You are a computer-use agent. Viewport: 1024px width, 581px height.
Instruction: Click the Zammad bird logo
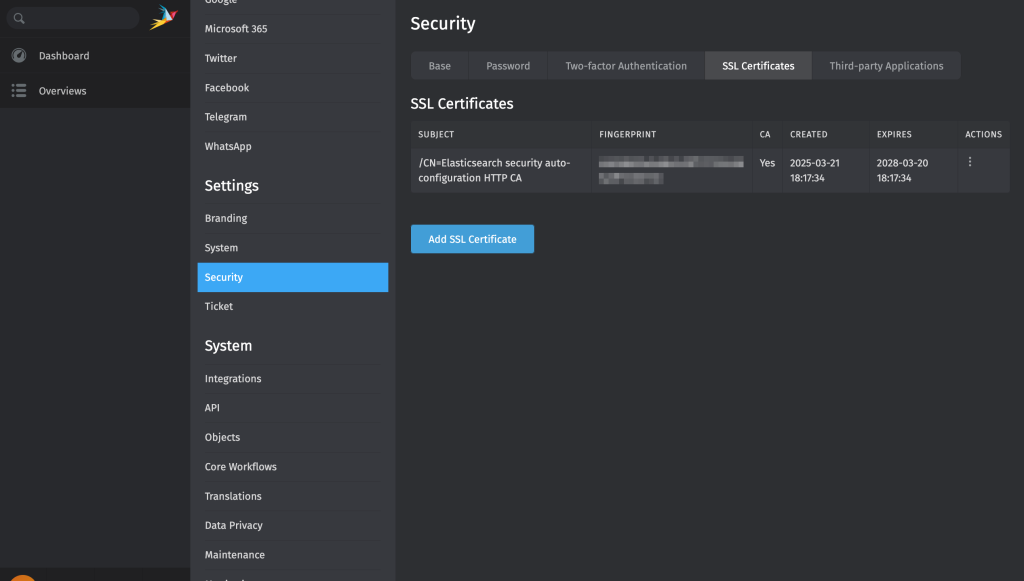163,17
